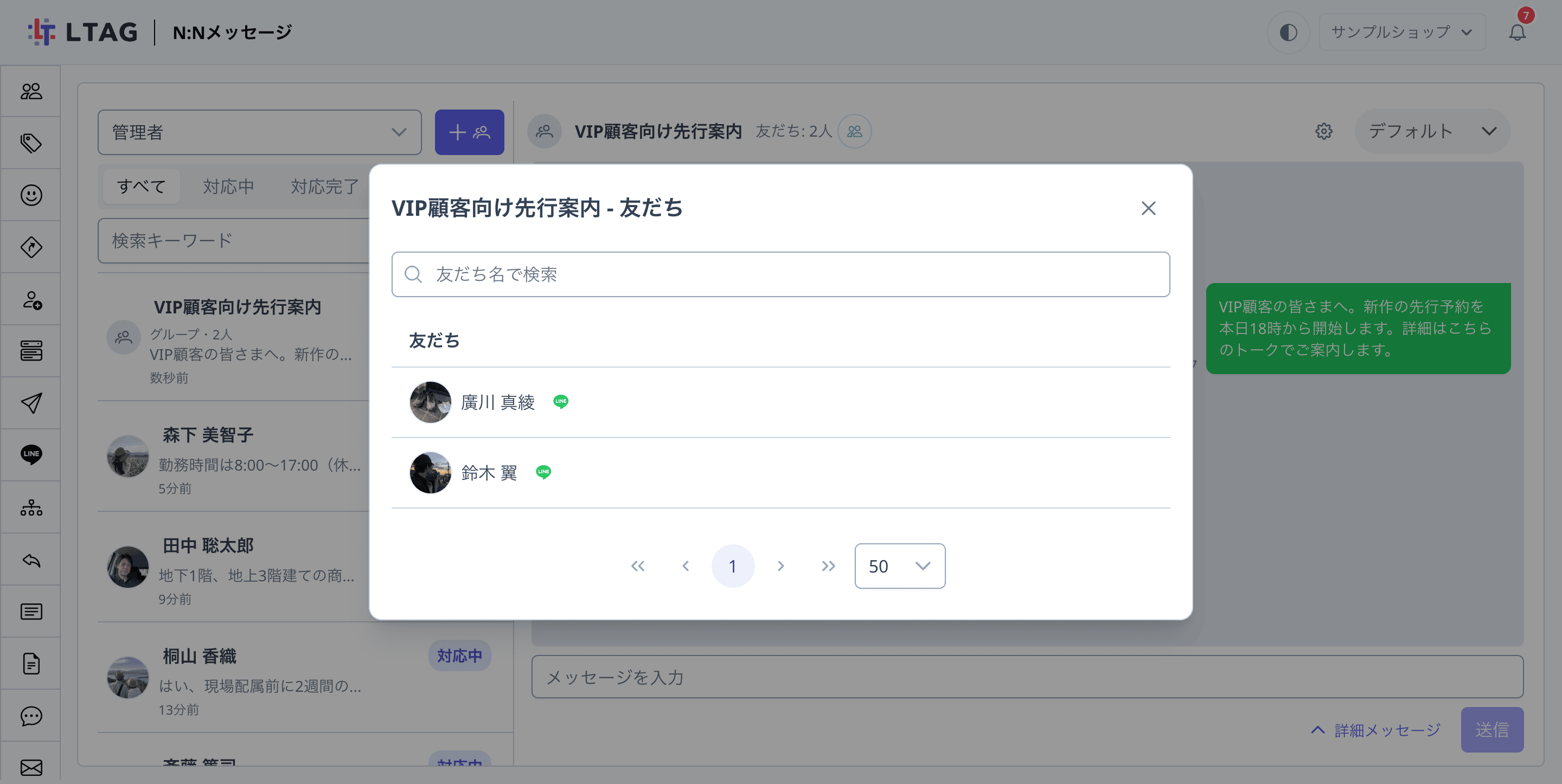Screen dimensions: 1562x784
Task: Open the chat settings gear icon
Action: [x=1324, y=131]
